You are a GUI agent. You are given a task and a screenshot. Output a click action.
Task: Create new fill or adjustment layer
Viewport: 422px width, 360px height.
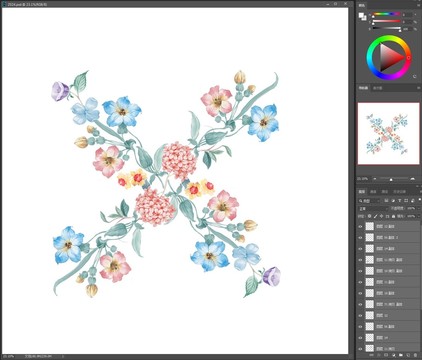click(x=394, y=356)
